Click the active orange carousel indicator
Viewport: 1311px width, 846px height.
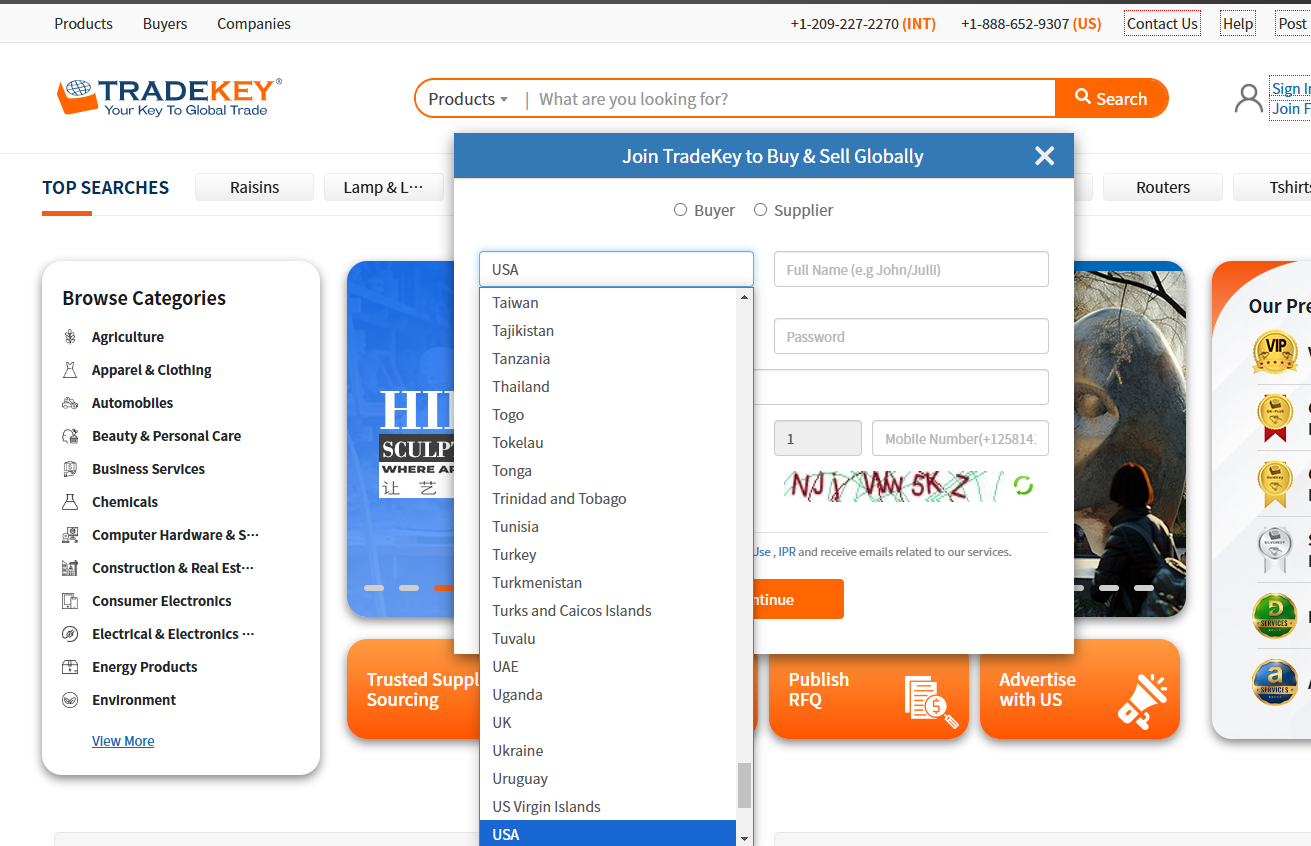coord(444,588)
